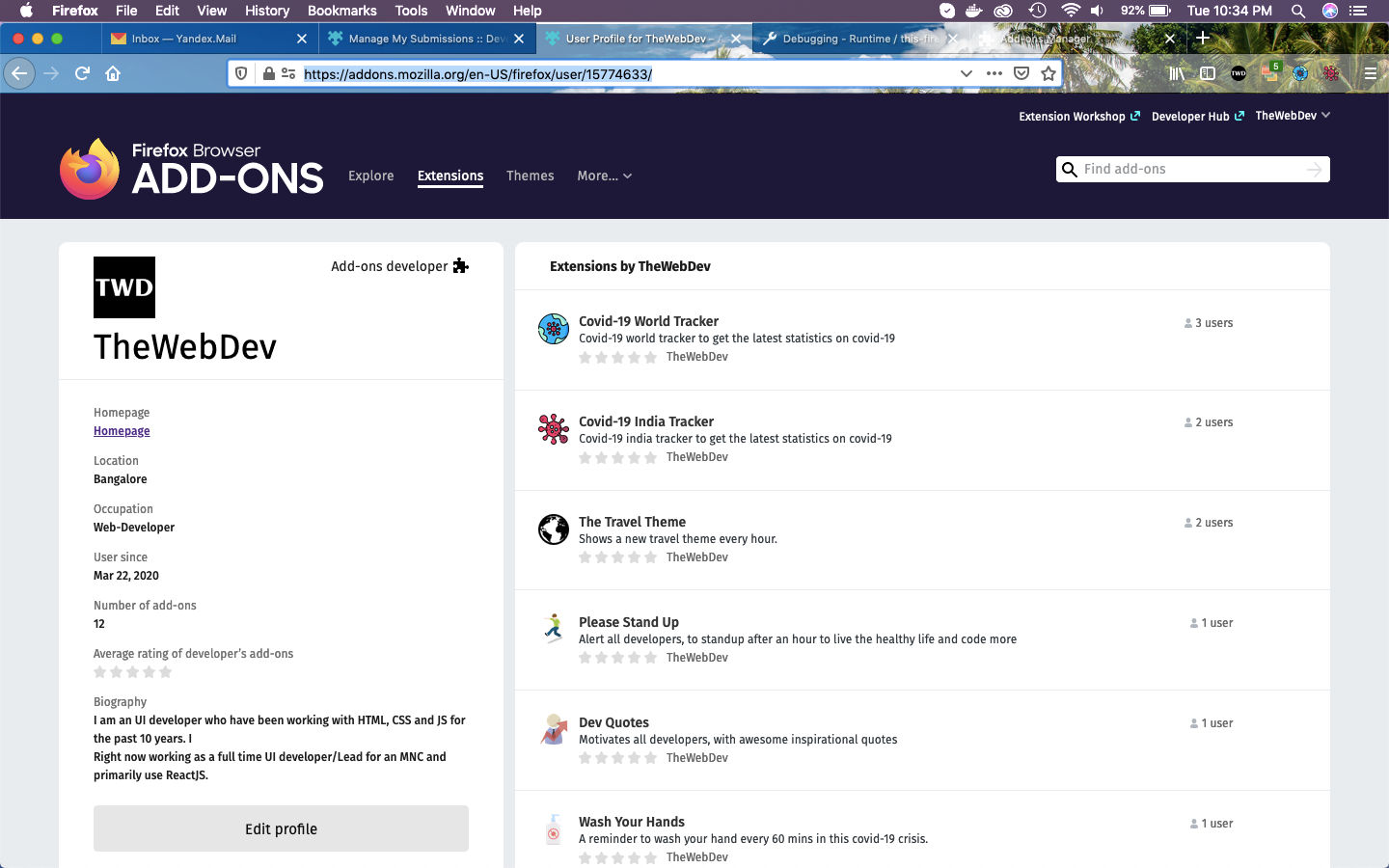The width and height of the screenshot is (1389, 868).
Task: Click the Covid-19 India Tracker extension icon
Action: (x=554, y=429)
